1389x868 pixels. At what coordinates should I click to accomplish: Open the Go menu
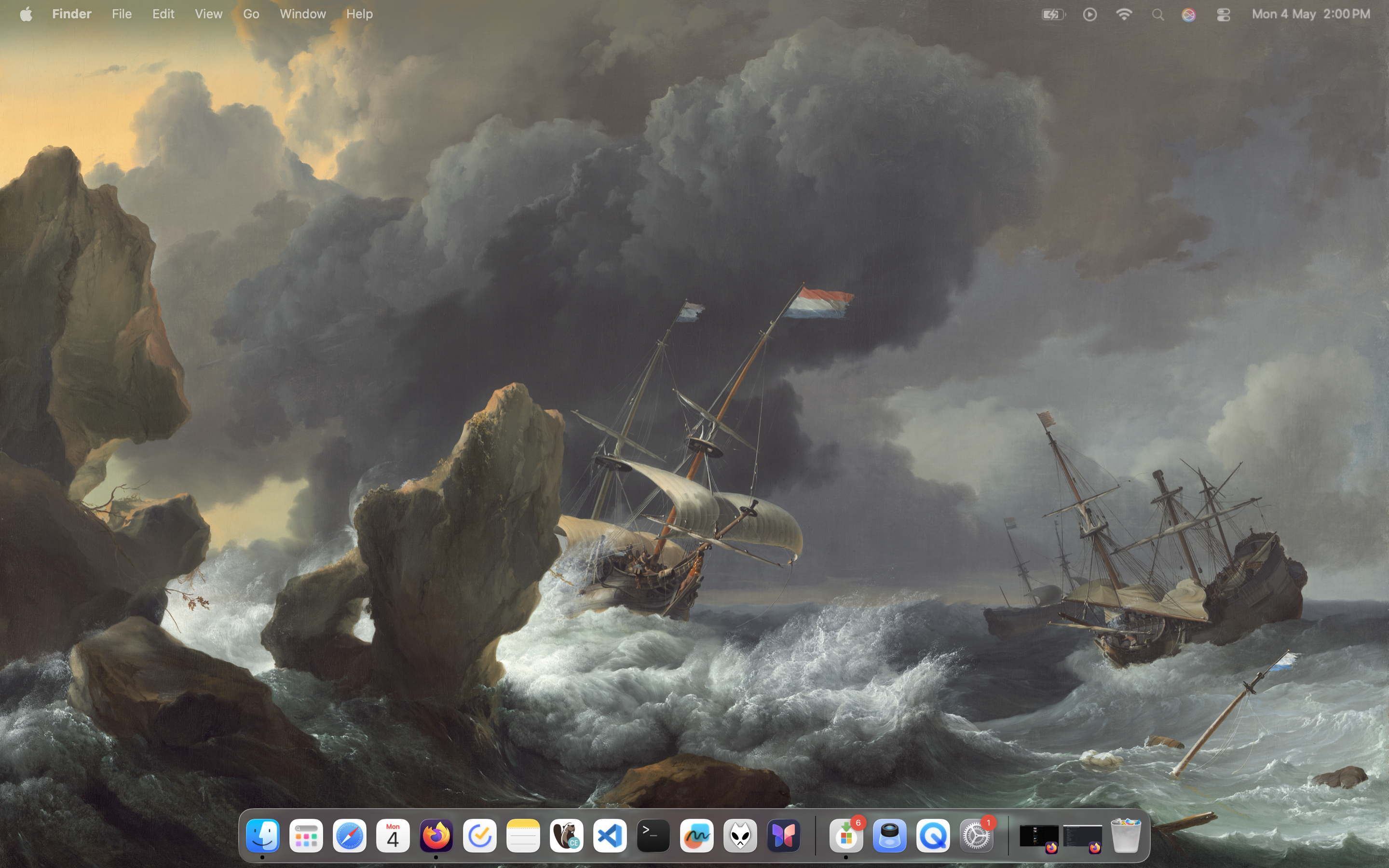(251, 14)
